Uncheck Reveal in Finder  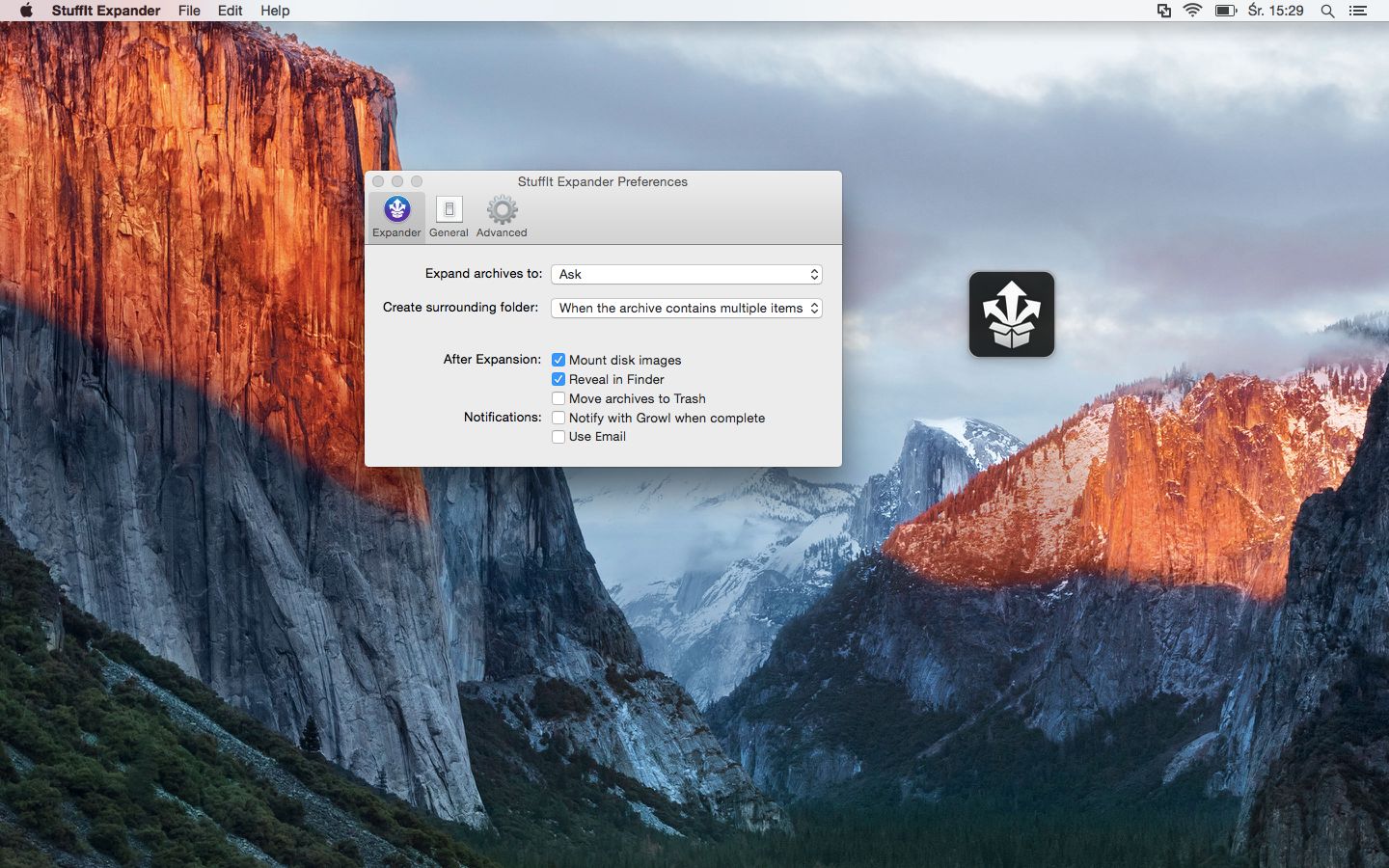point(558,379)
